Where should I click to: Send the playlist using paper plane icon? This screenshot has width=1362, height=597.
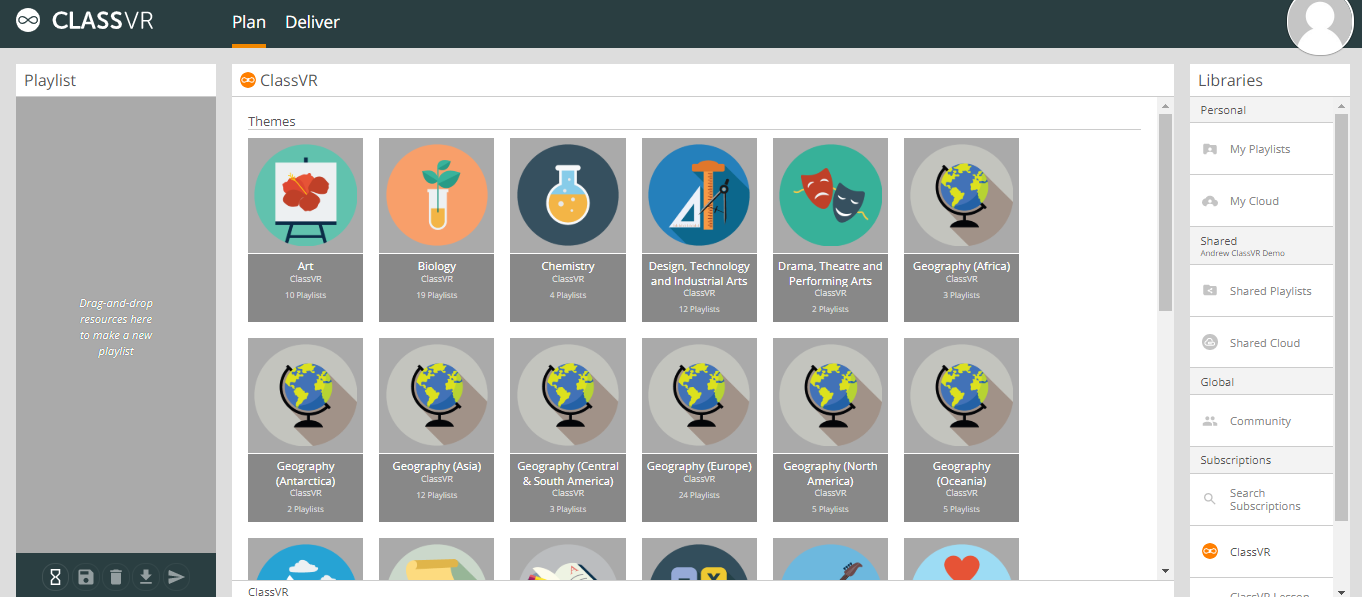176,577
